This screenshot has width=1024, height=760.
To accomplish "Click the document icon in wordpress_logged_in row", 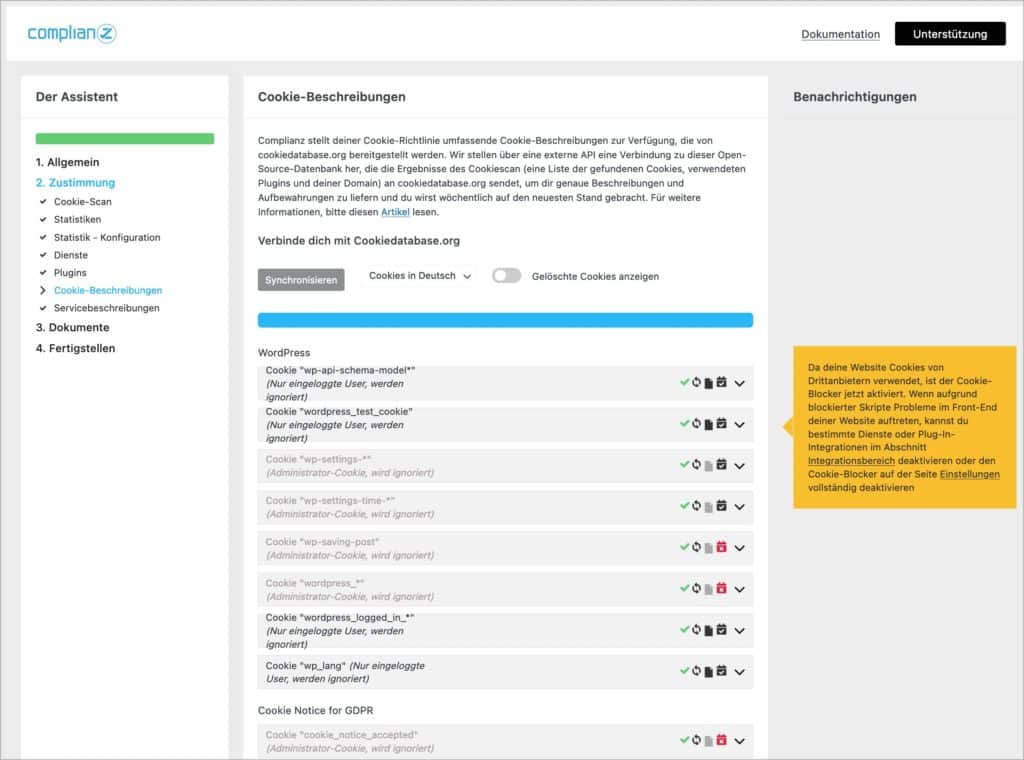I will click(709, 631).
